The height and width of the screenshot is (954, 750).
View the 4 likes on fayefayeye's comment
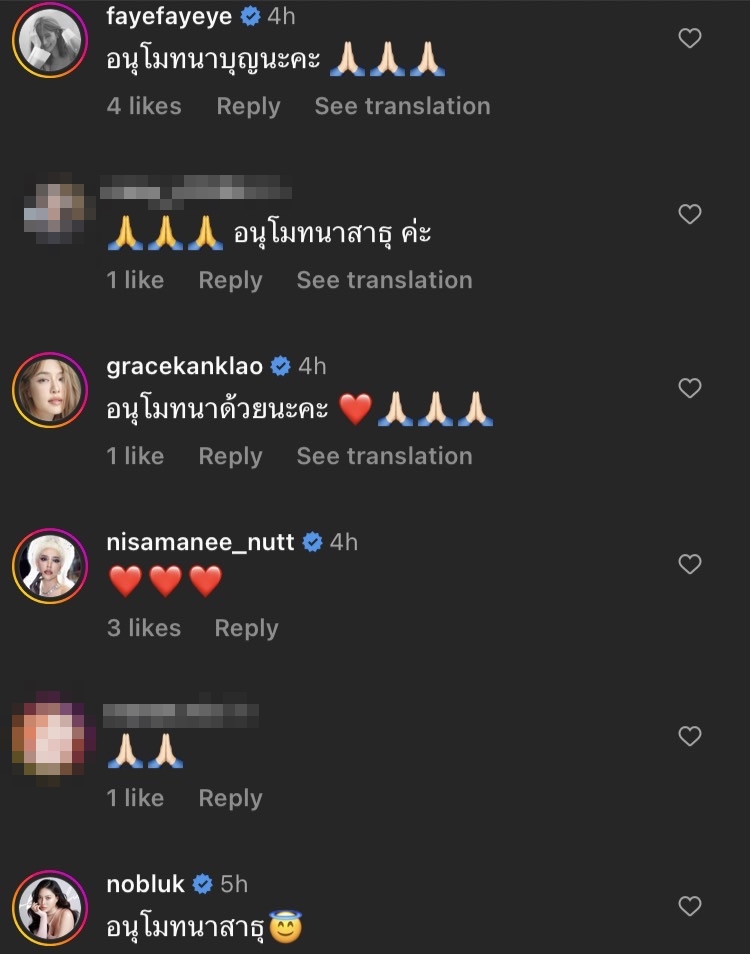[x=144, y=106]
